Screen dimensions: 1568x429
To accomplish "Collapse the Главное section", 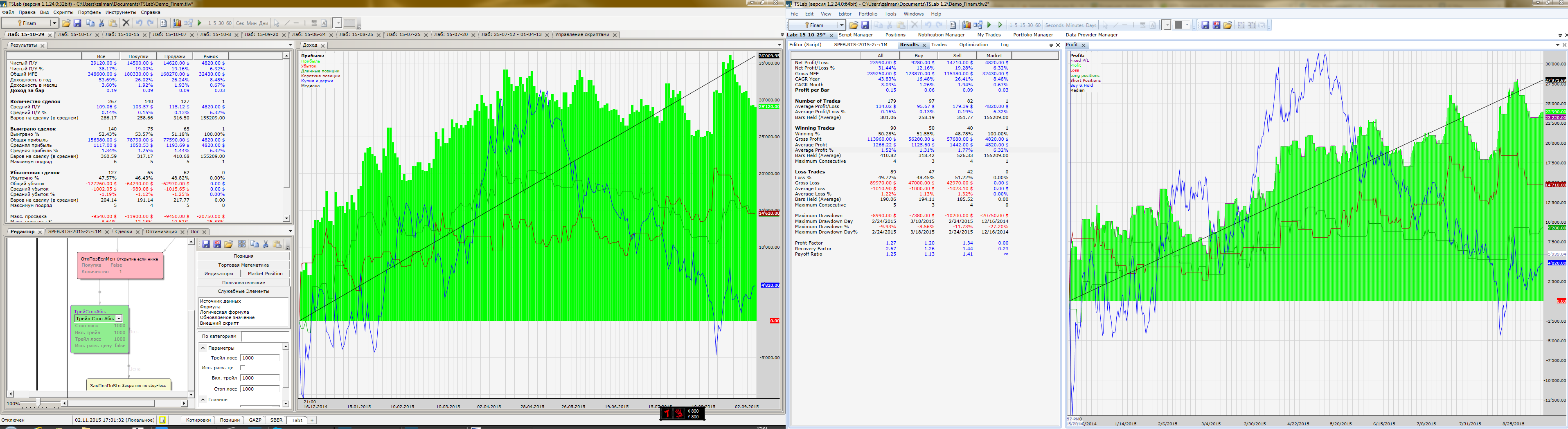I will pyautogui.click(x=203, y=400).
